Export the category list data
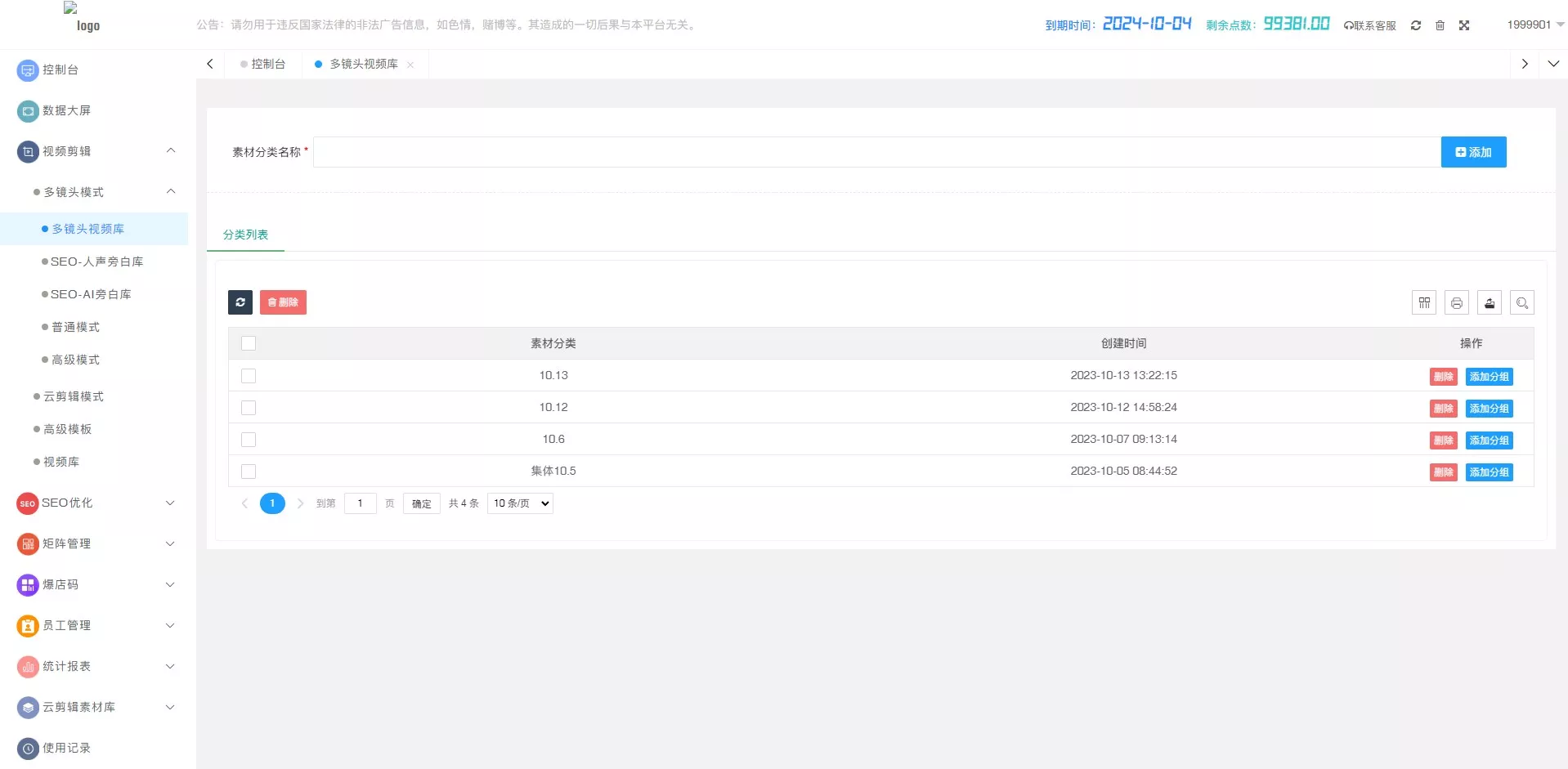Image resolution: width=1568 pixels, height=769 pixels. (x=1490, y=302)
